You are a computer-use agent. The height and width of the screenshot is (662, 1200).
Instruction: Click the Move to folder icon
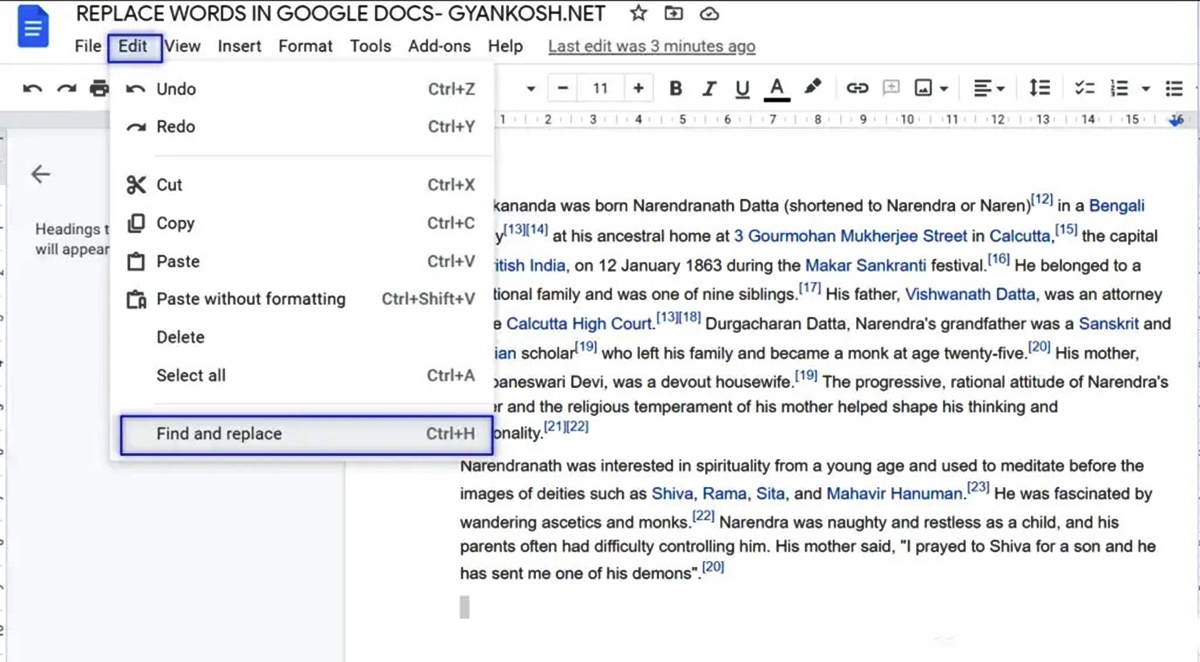click(x=674, y=14)
